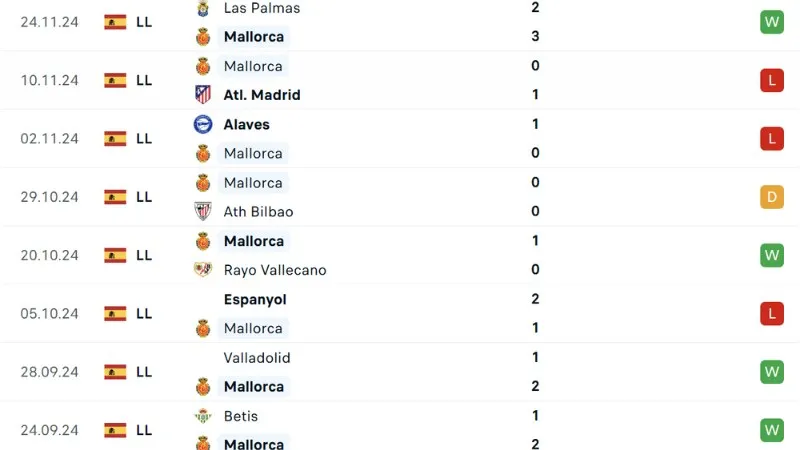Image resolution: width=800 pixels, height=450 pixels.
Task: Open match dated 29.10.24
Action: pos(49,197)
